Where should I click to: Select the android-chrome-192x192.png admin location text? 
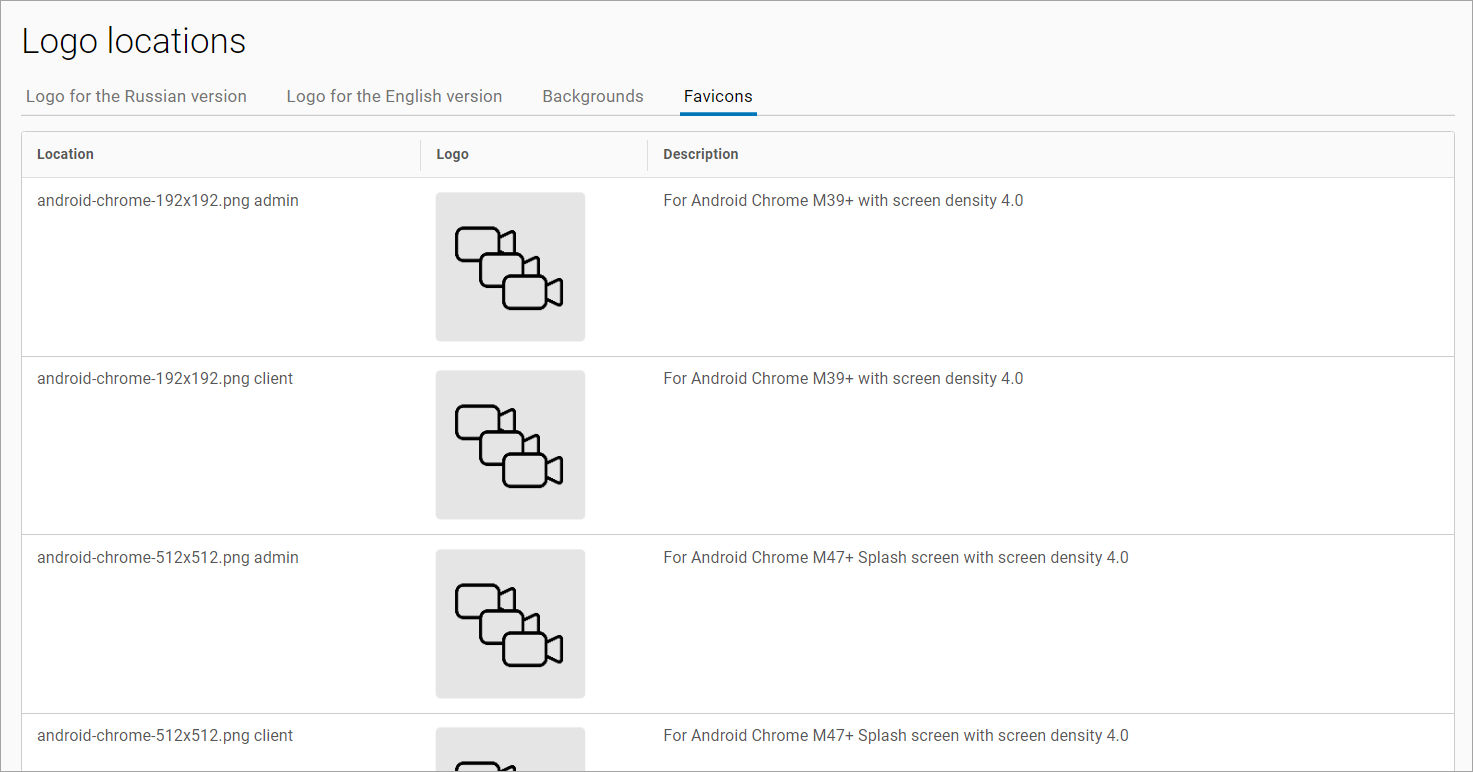pyautogui.click(x=168, y=201)
